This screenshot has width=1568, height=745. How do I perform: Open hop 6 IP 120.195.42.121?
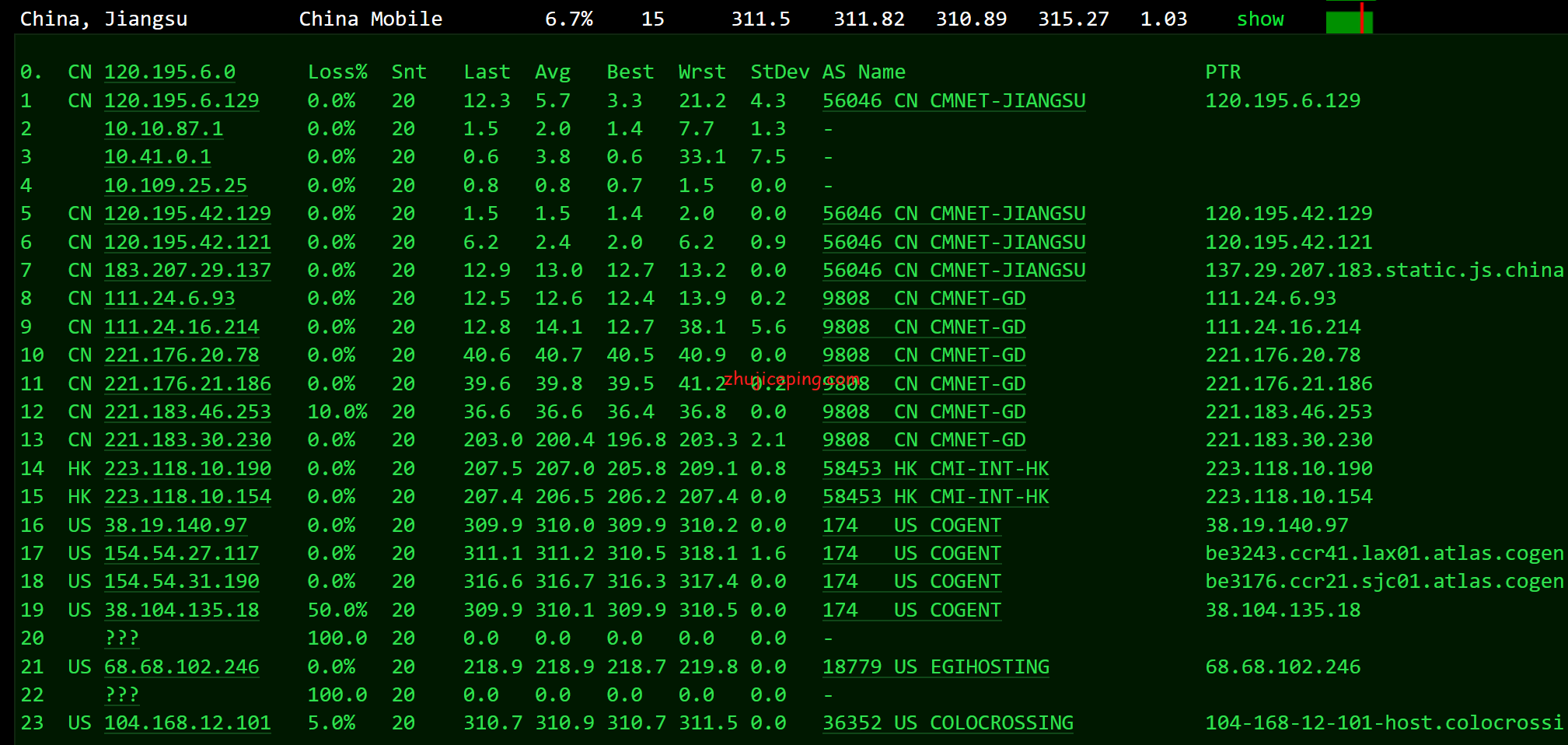(x=187, y=243)
